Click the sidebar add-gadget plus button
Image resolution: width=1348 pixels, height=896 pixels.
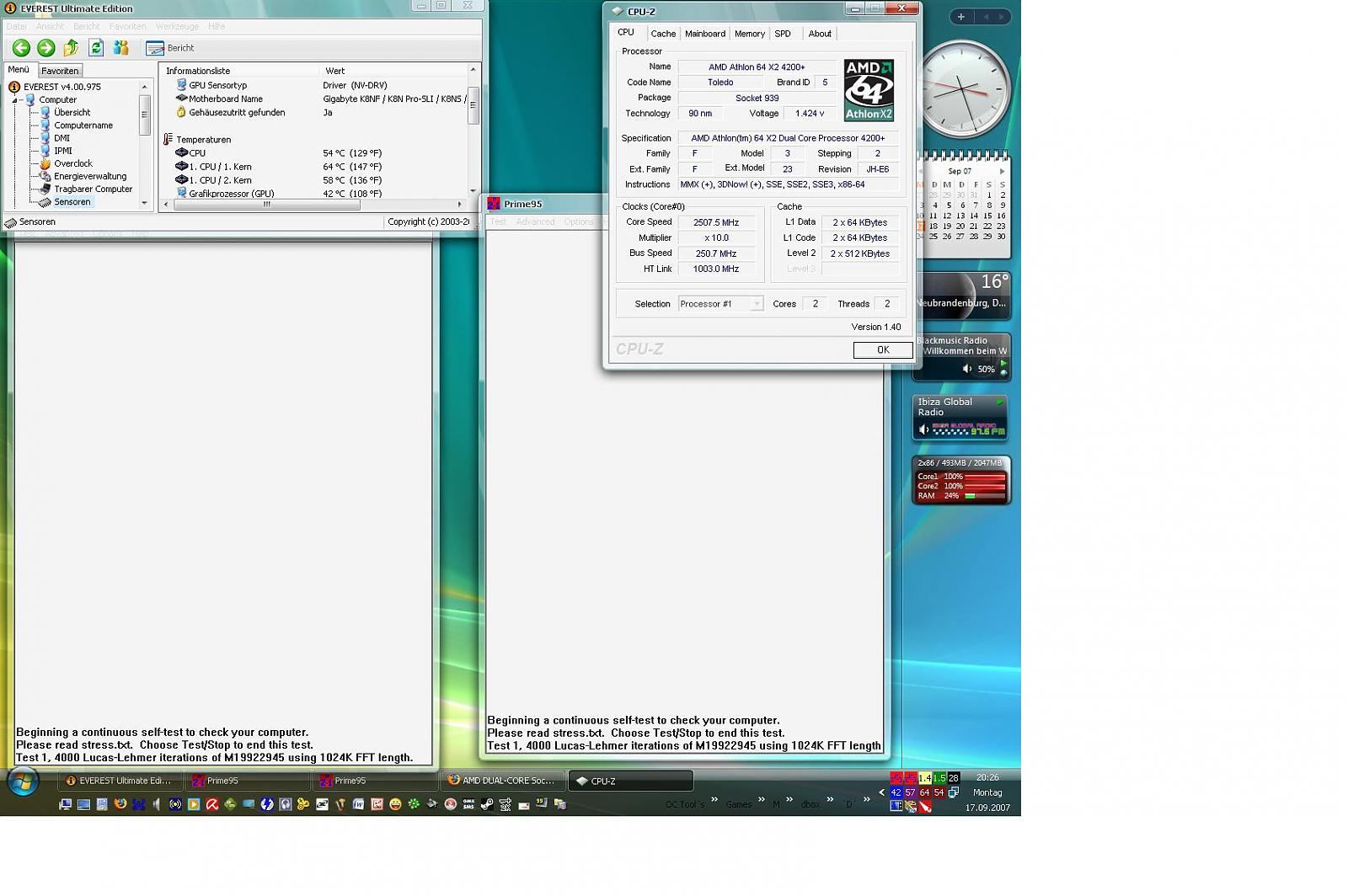click(x=961, y=17)
